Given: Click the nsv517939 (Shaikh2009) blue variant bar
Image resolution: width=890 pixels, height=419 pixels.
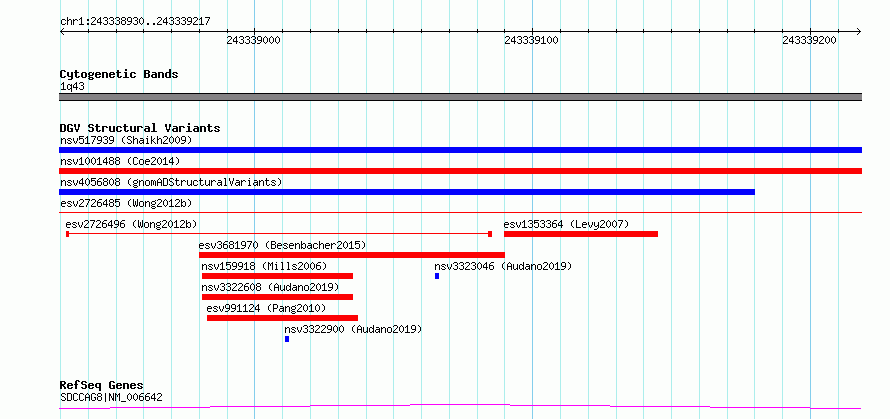Looking at the screenshot, I should coord(460,150).
